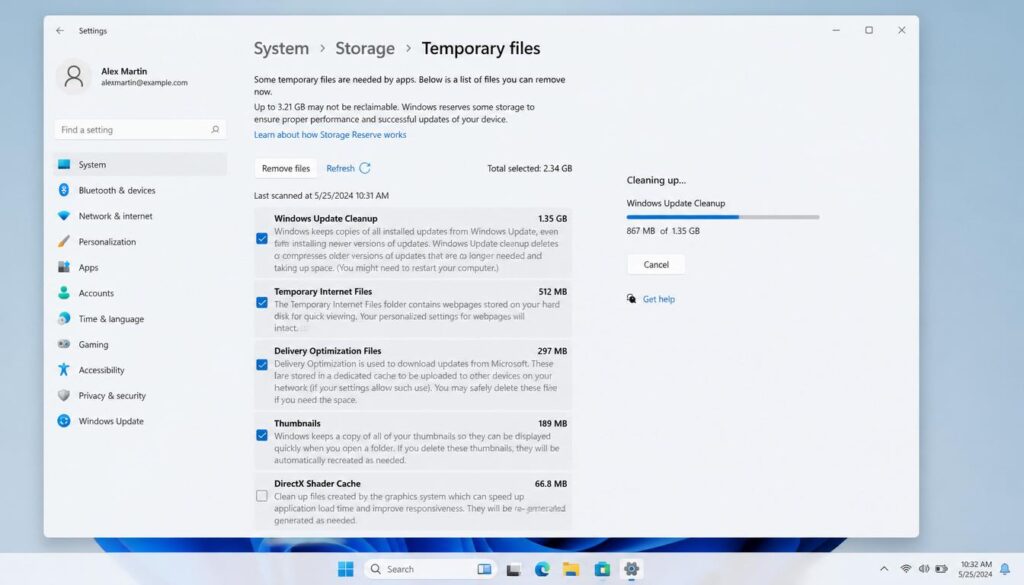Screen dimensions: 1024x585
Task: Click the Windows Update sync icon
Action: click(x=63, y=421)
